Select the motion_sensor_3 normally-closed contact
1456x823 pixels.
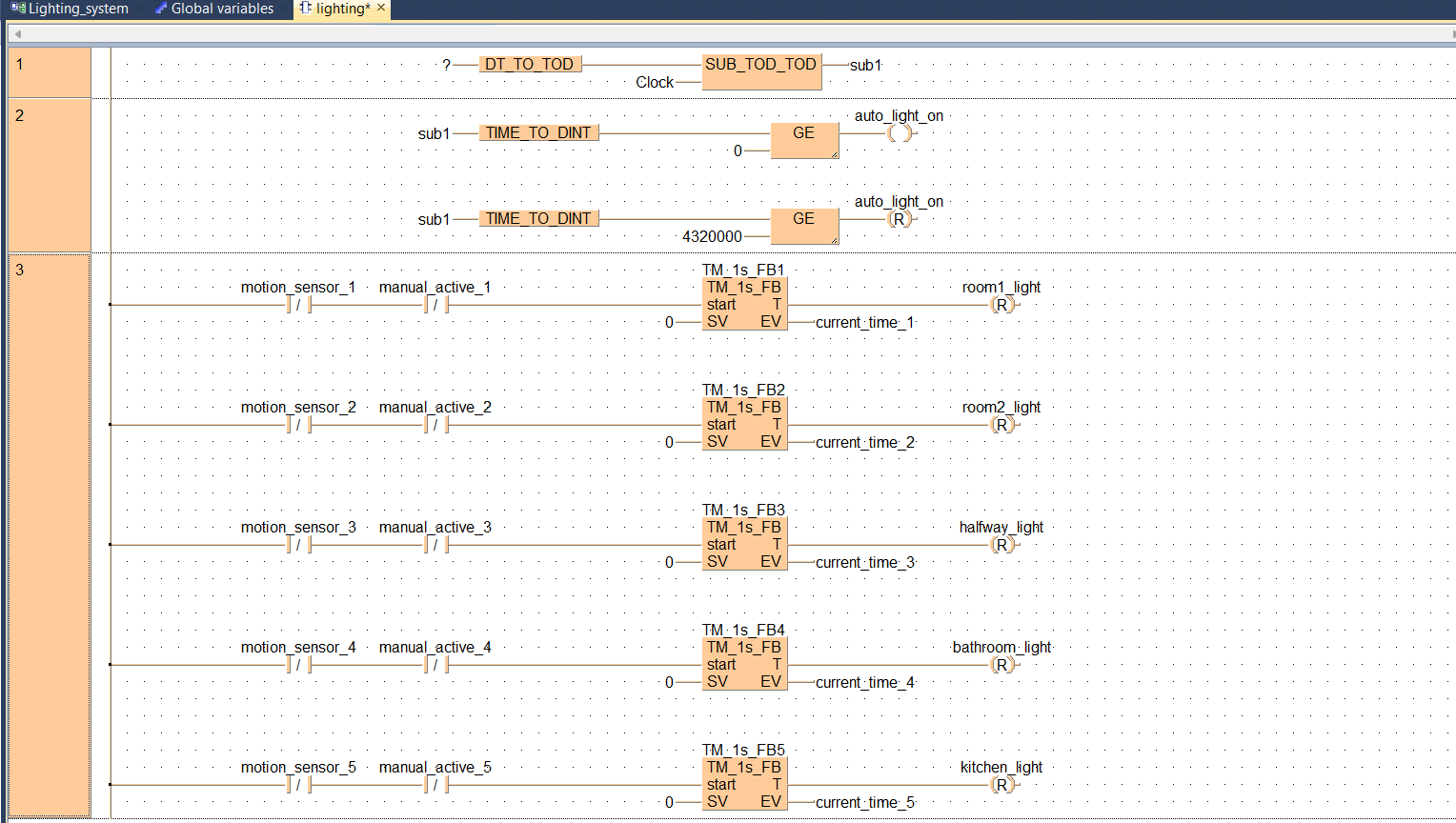tap(298, 545)
